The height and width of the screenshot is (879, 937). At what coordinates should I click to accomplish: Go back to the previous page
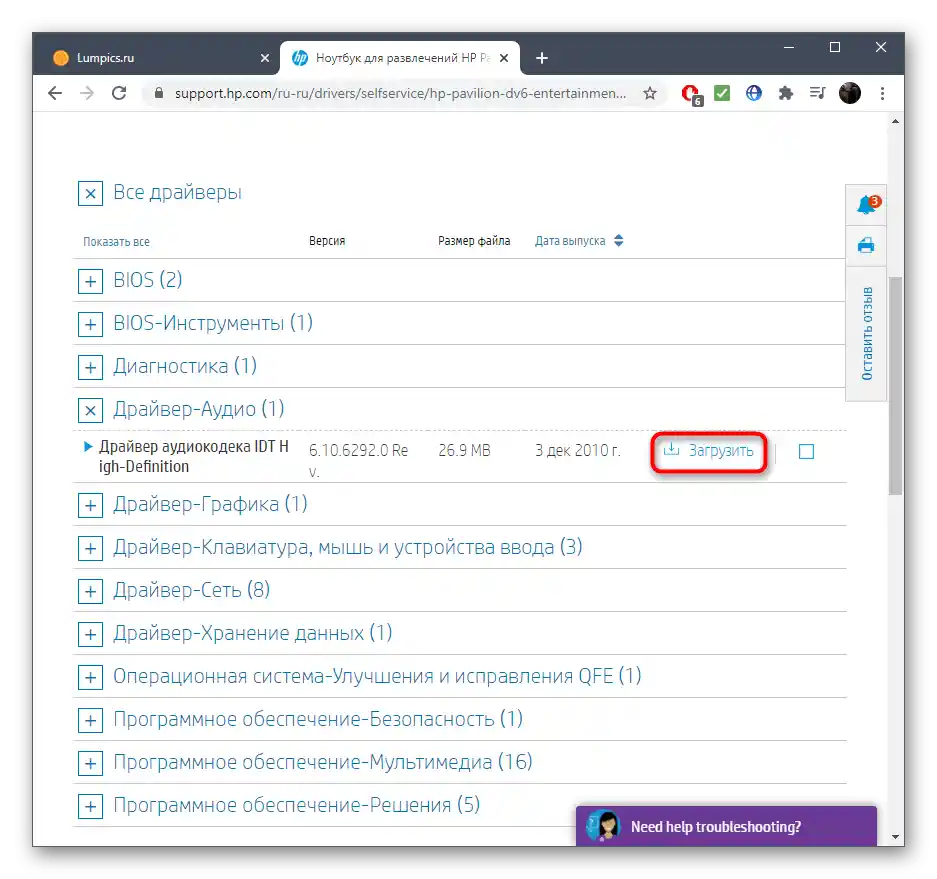coord(55,93)
